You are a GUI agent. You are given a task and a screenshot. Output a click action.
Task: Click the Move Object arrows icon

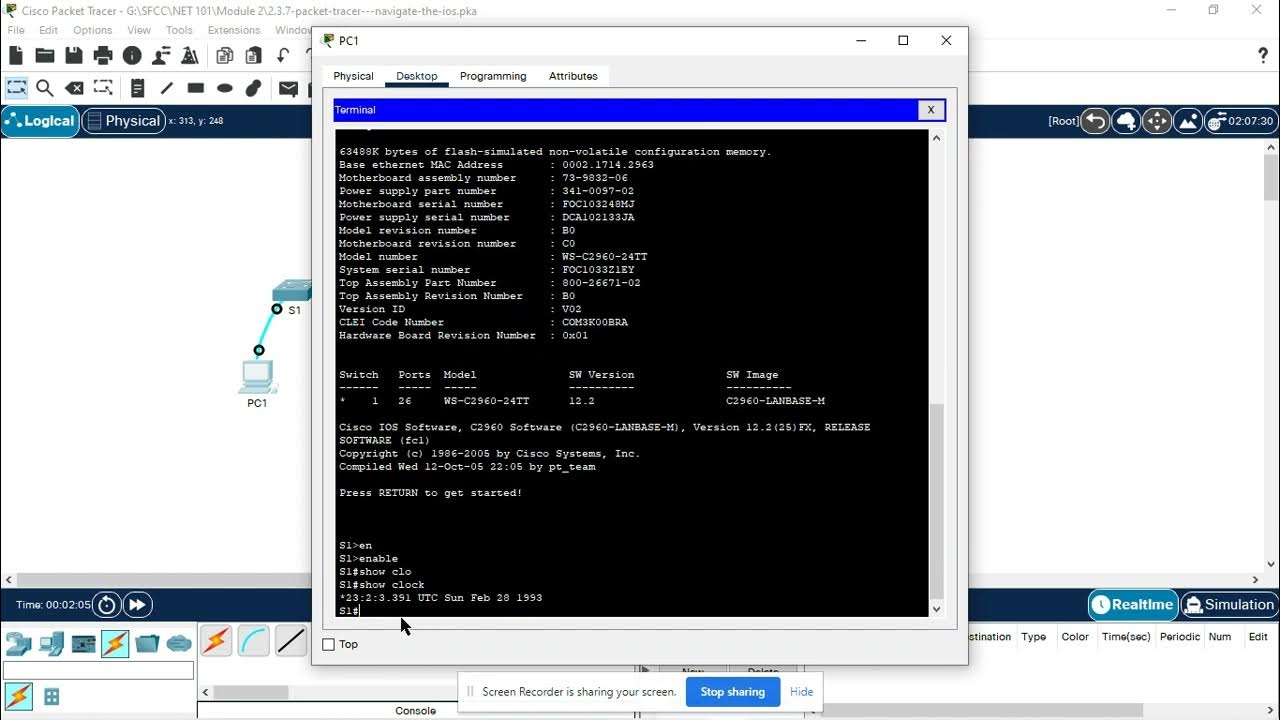tap(1157, 121)
